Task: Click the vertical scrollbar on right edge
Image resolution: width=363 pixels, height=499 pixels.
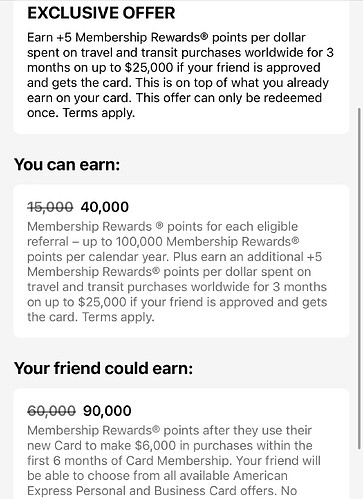Action: point(359,278)
